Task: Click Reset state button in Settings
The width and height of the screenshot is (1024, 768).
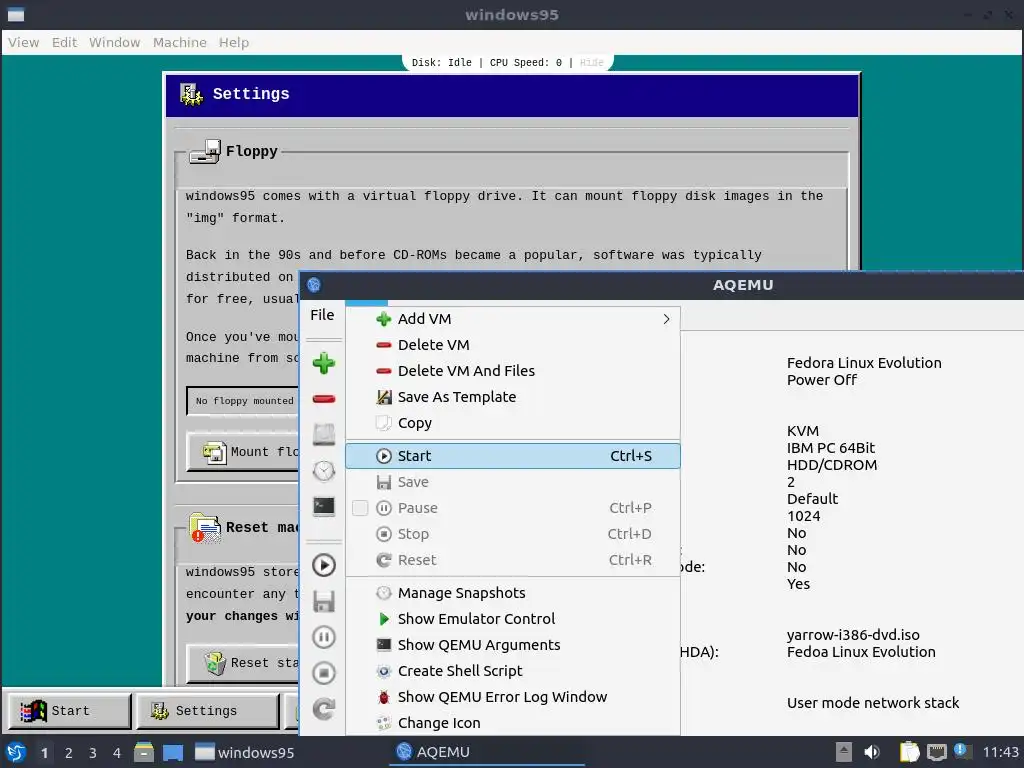Action: [x=244, y=664]
